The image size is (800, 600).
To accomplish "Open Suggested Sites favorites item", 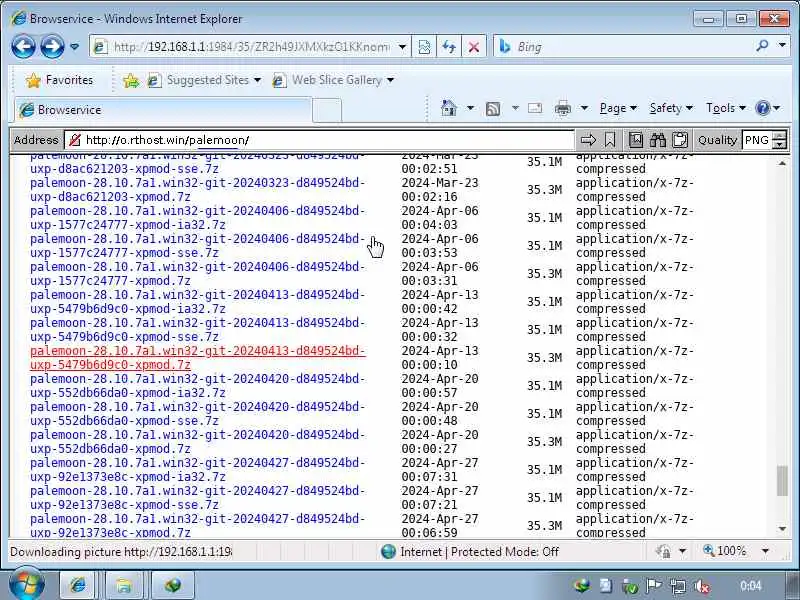I will coord(204,80).
